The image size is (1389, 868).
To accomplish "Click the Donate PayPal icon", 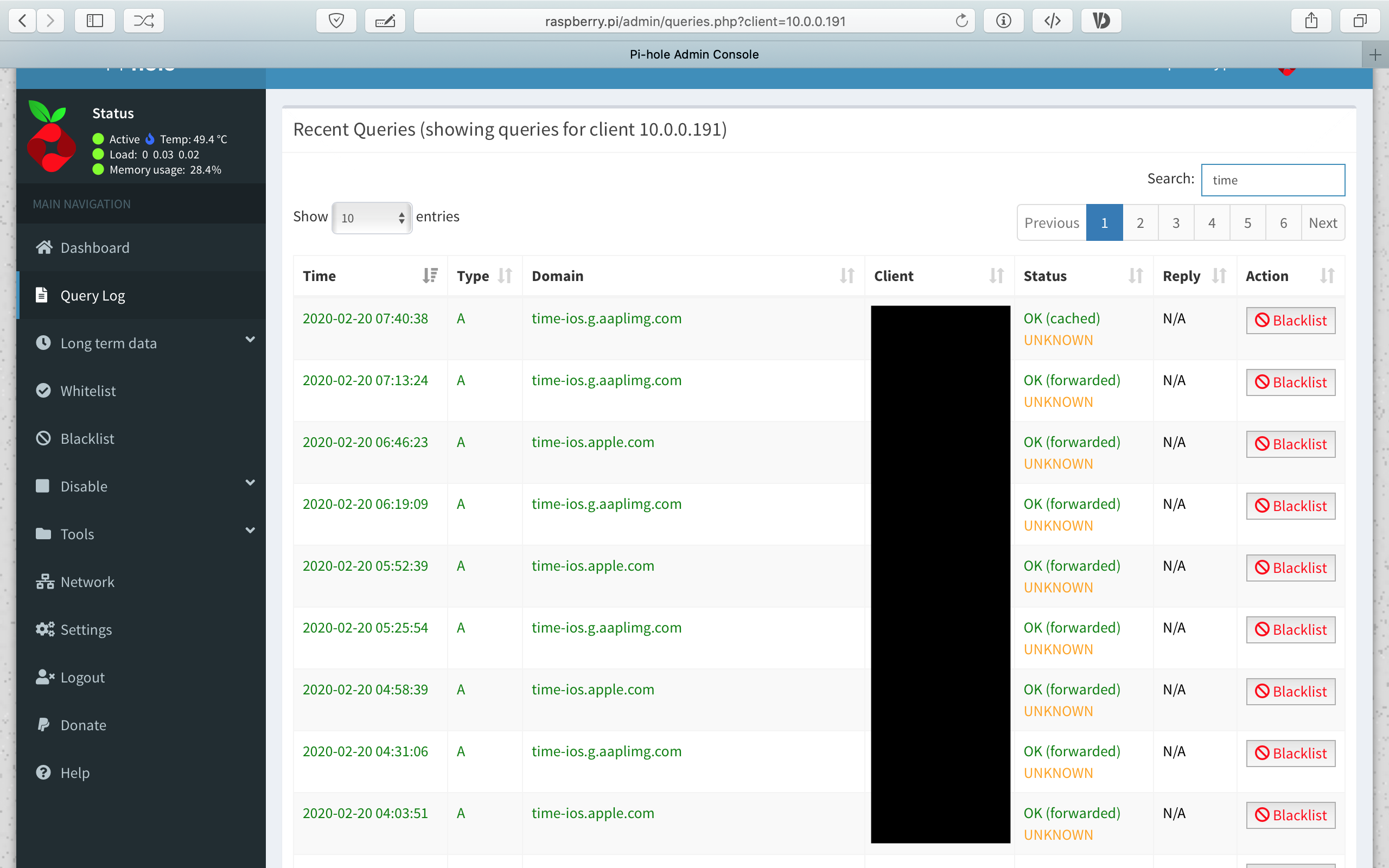I will click(x=43, y=724).
